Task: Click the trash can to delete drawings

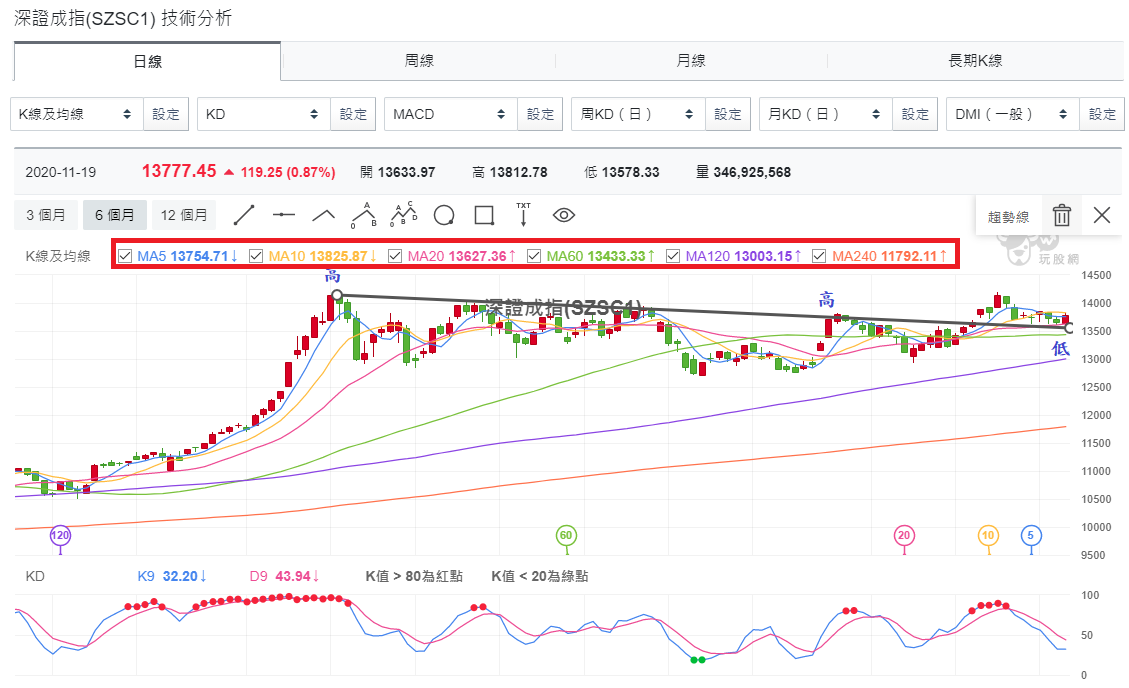Action: click(x=1061, y=215)
